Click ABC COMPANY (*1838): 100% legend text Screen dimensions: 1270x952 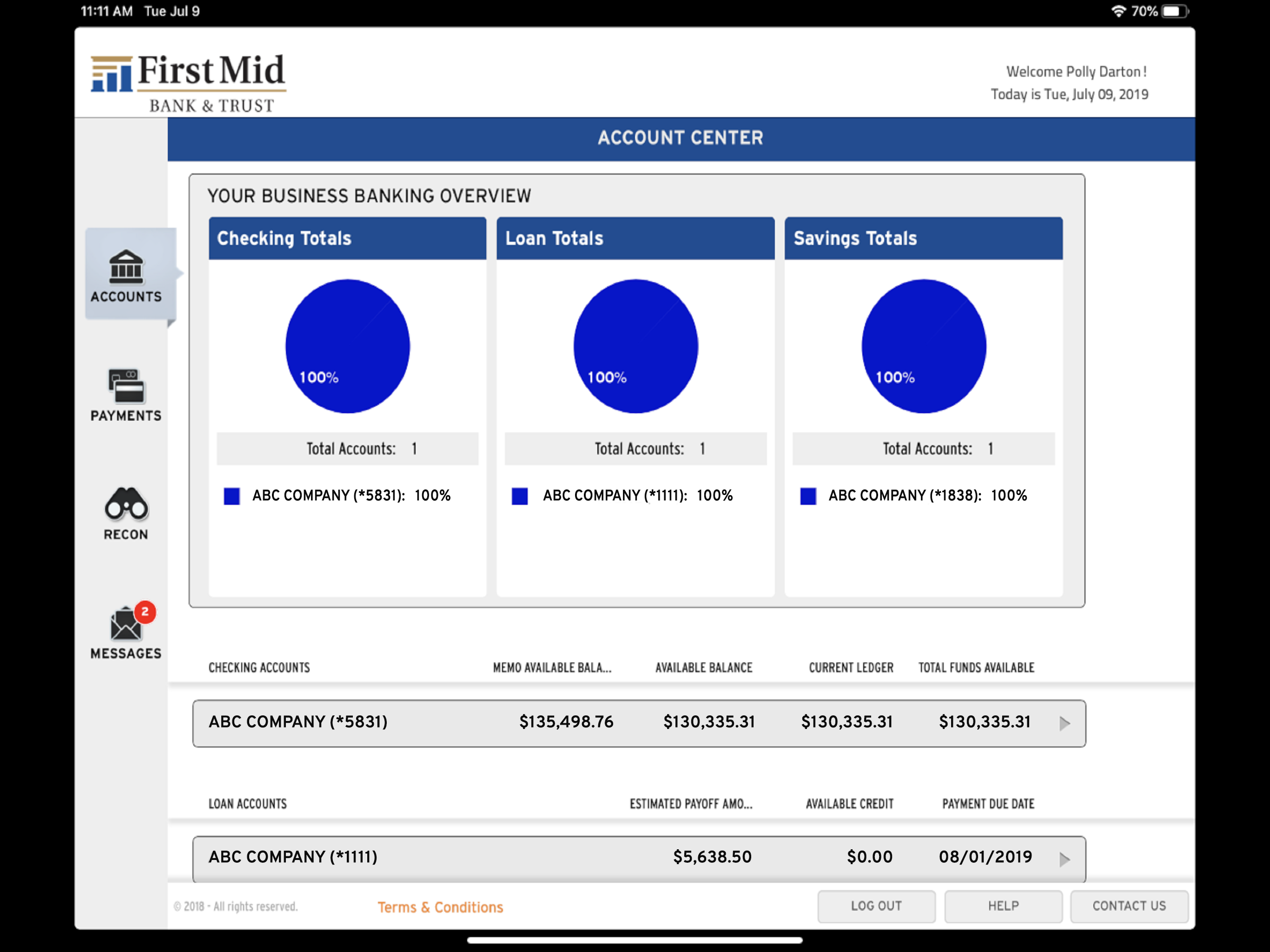coord(928,496)
